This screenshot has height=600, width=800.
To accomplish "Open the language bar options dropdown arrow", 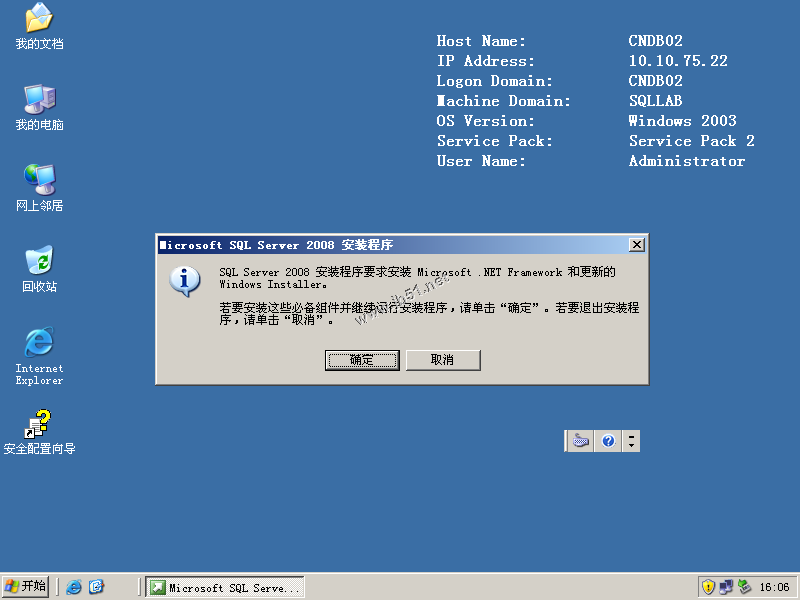I will [x=632, y=445].
